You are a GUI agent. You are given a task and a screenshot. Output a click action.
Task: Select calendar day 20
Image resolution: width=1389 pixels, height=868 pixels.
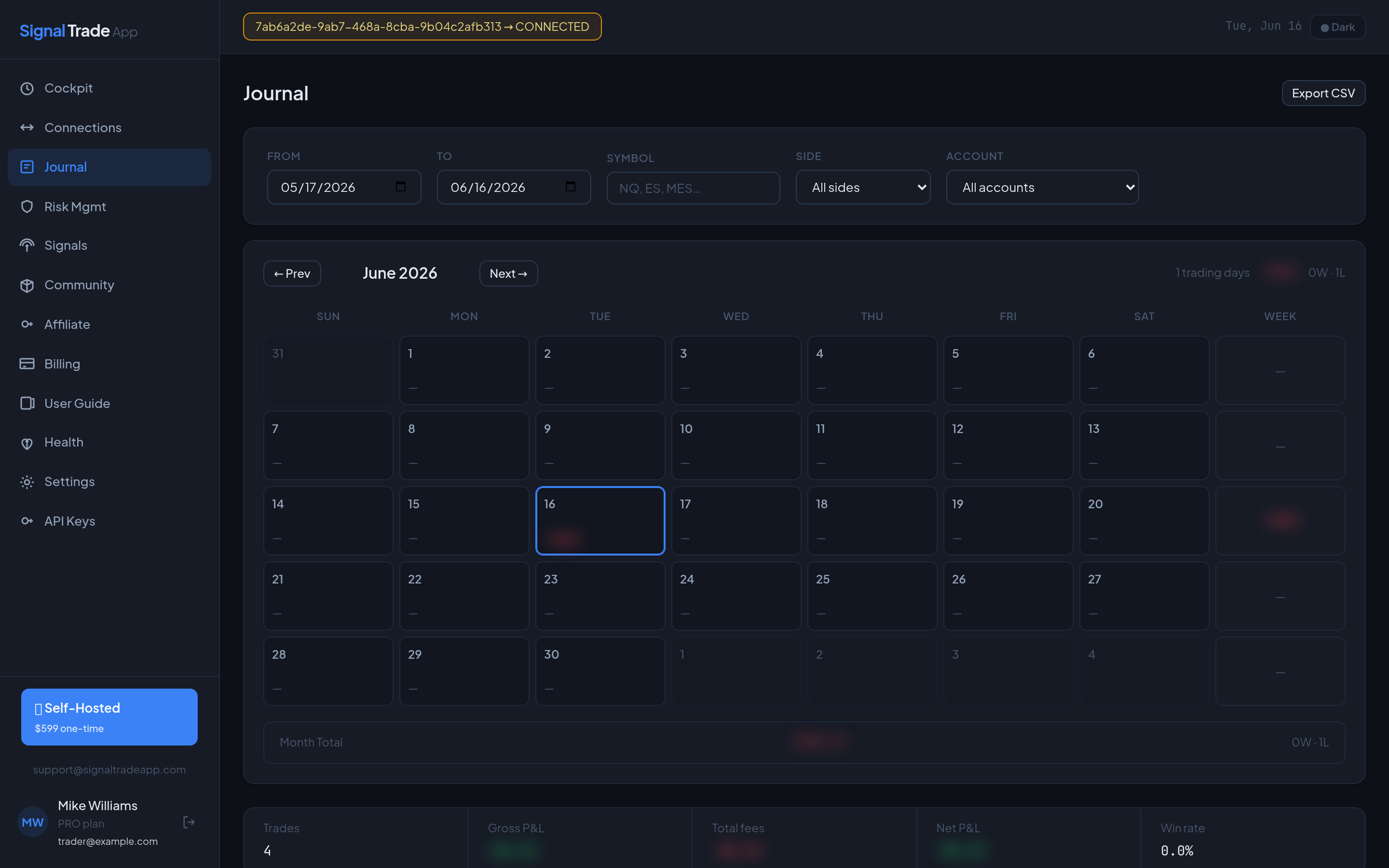point(1144,521)
